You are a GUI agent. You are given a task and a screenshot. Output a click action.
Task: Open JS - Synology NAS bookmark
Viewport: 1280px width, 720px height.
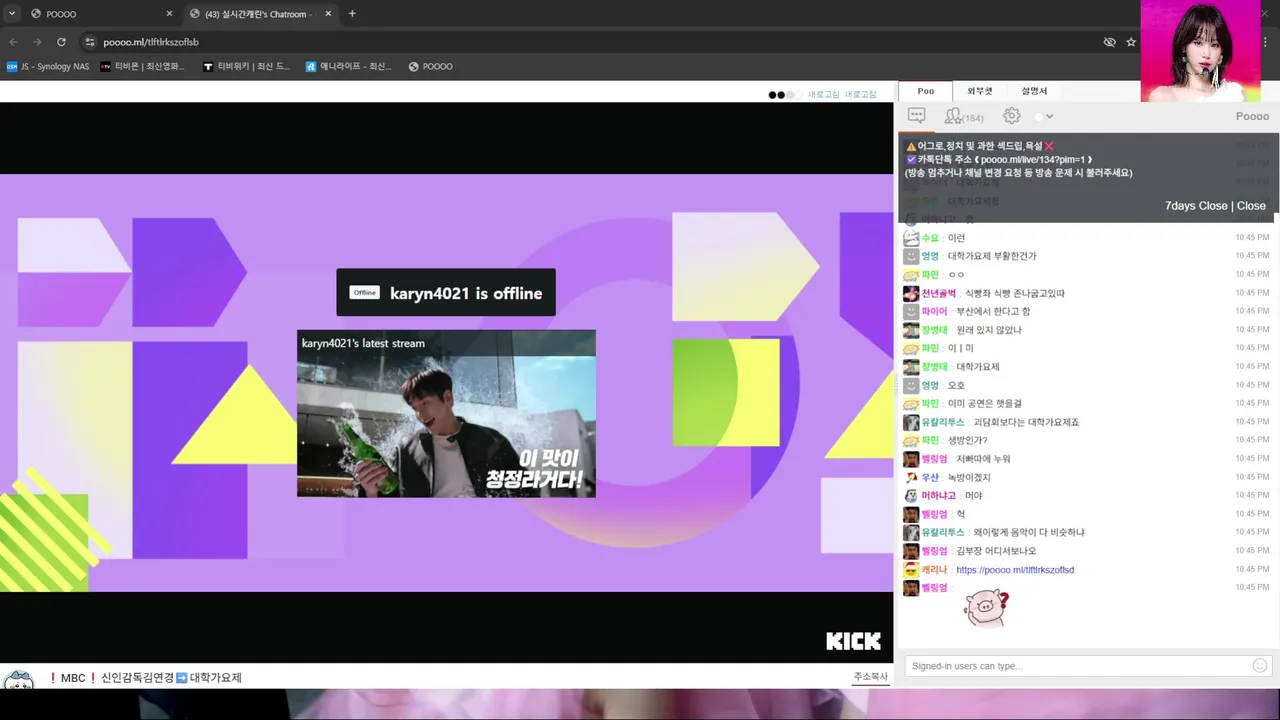click(48, 67)
